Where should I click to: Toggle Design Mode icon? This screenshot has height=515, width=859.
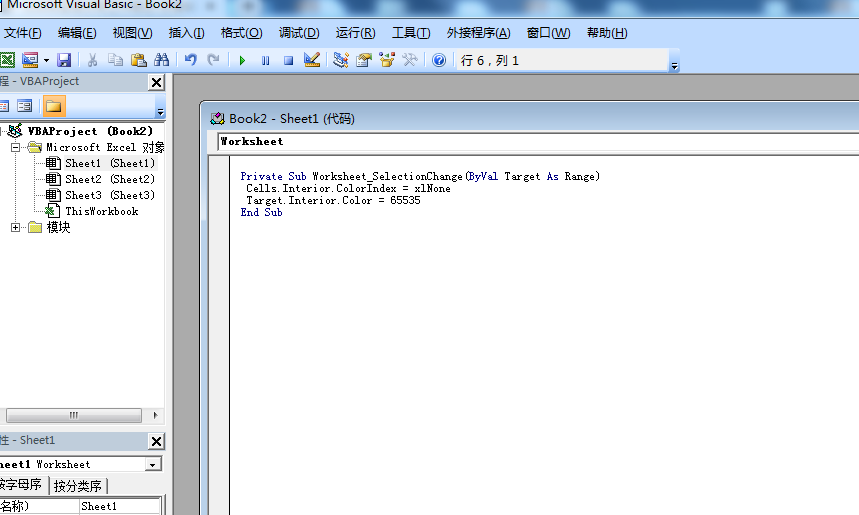[312, 61]
